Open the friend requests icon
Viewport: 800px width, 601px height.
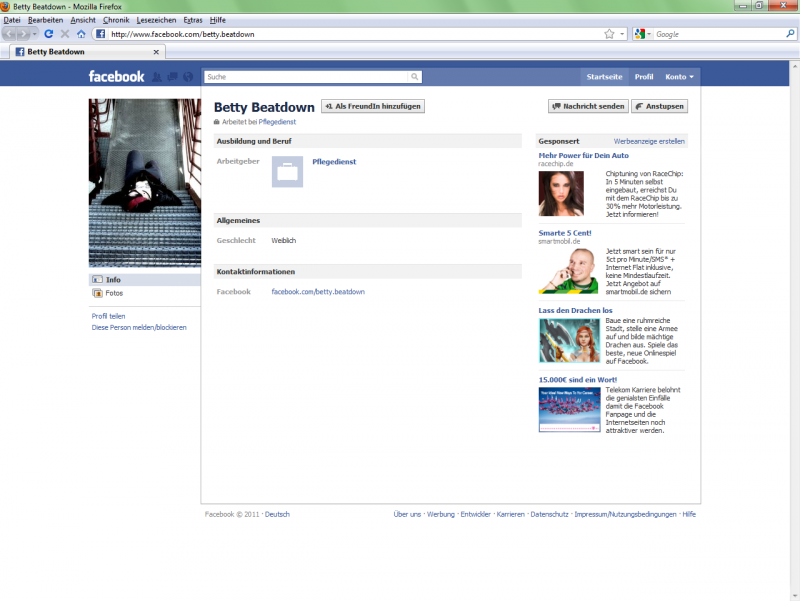(x=157, y=77)
